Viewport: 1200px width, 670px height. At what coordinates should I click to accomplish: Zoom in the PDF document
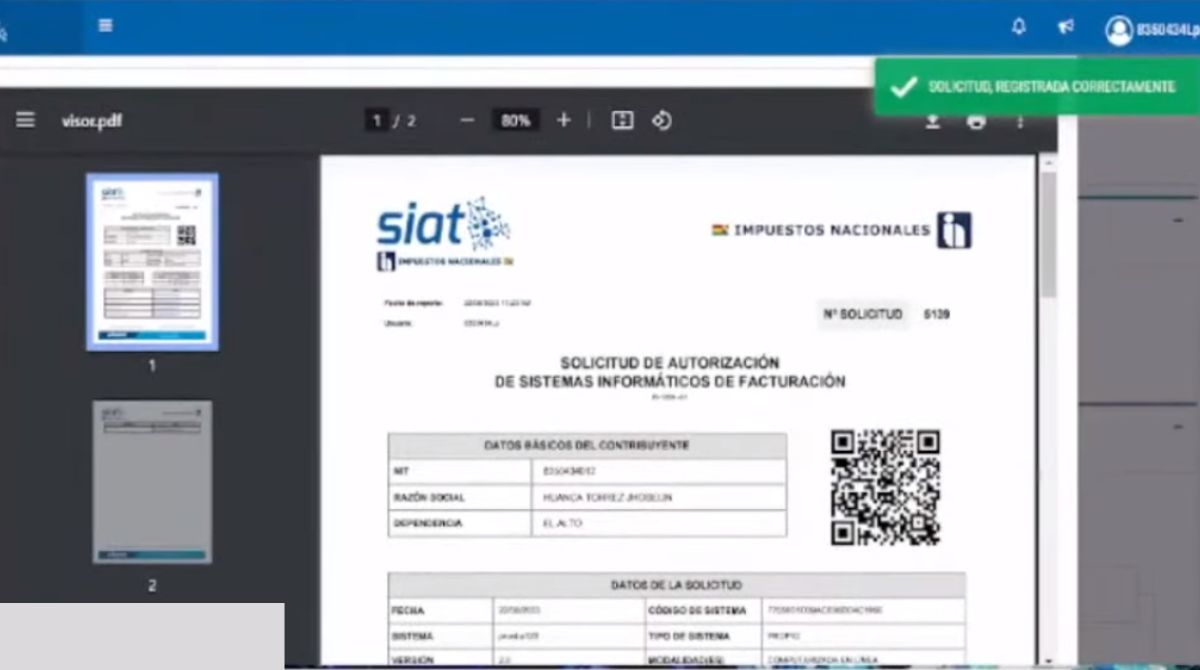click(563, 121)
